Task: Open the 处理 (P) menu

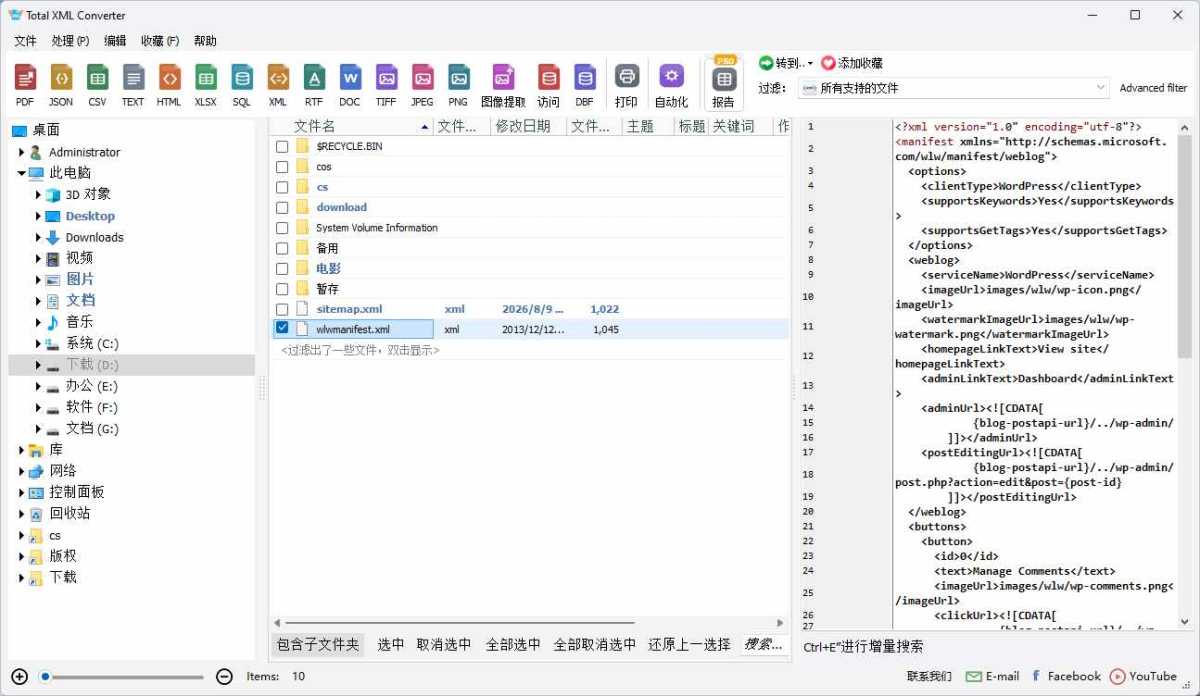Action: pyautogui.click(x=70, y=41)
